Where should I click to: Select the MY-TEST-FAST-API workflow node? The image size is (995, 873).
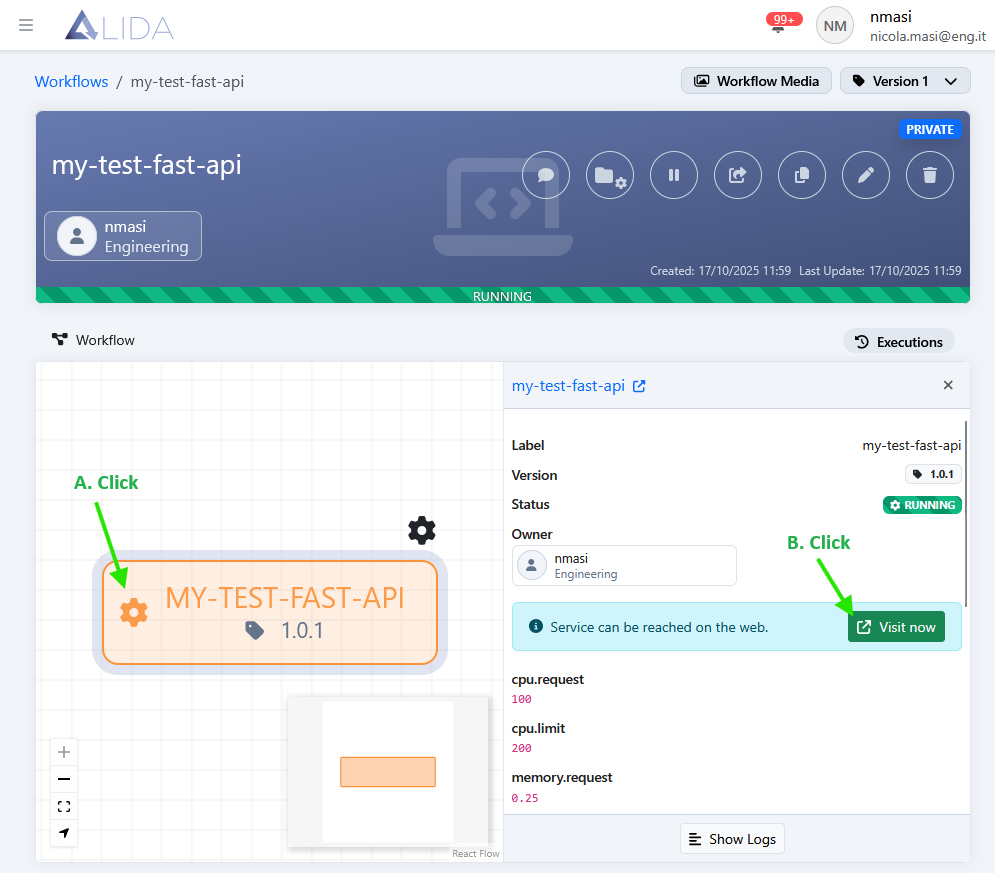(x=270, y=612)
